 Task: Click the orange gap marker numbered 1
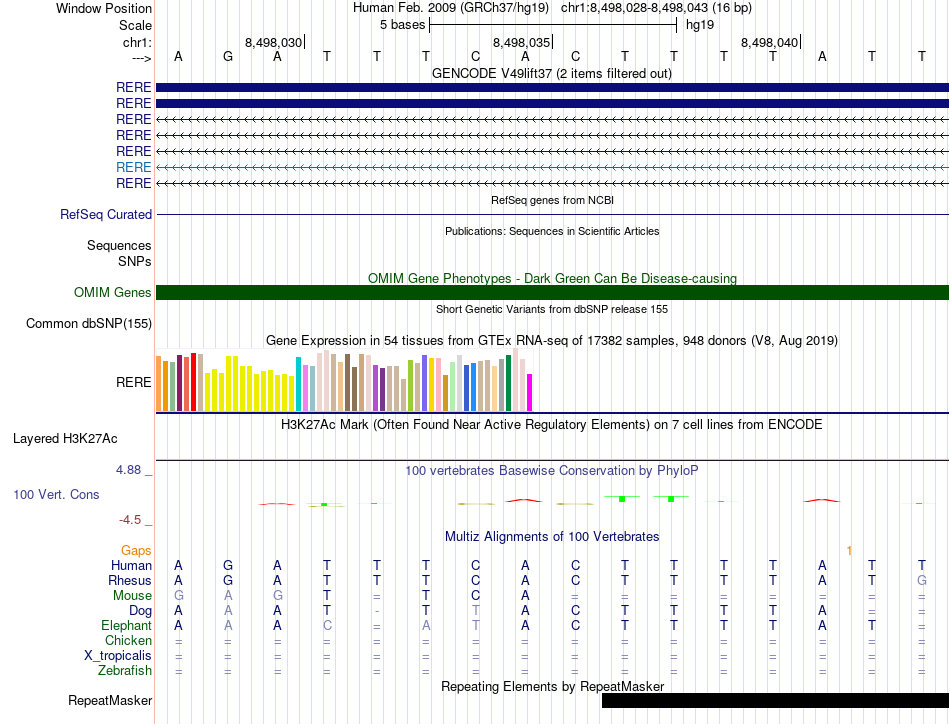(x=849, y=551)
